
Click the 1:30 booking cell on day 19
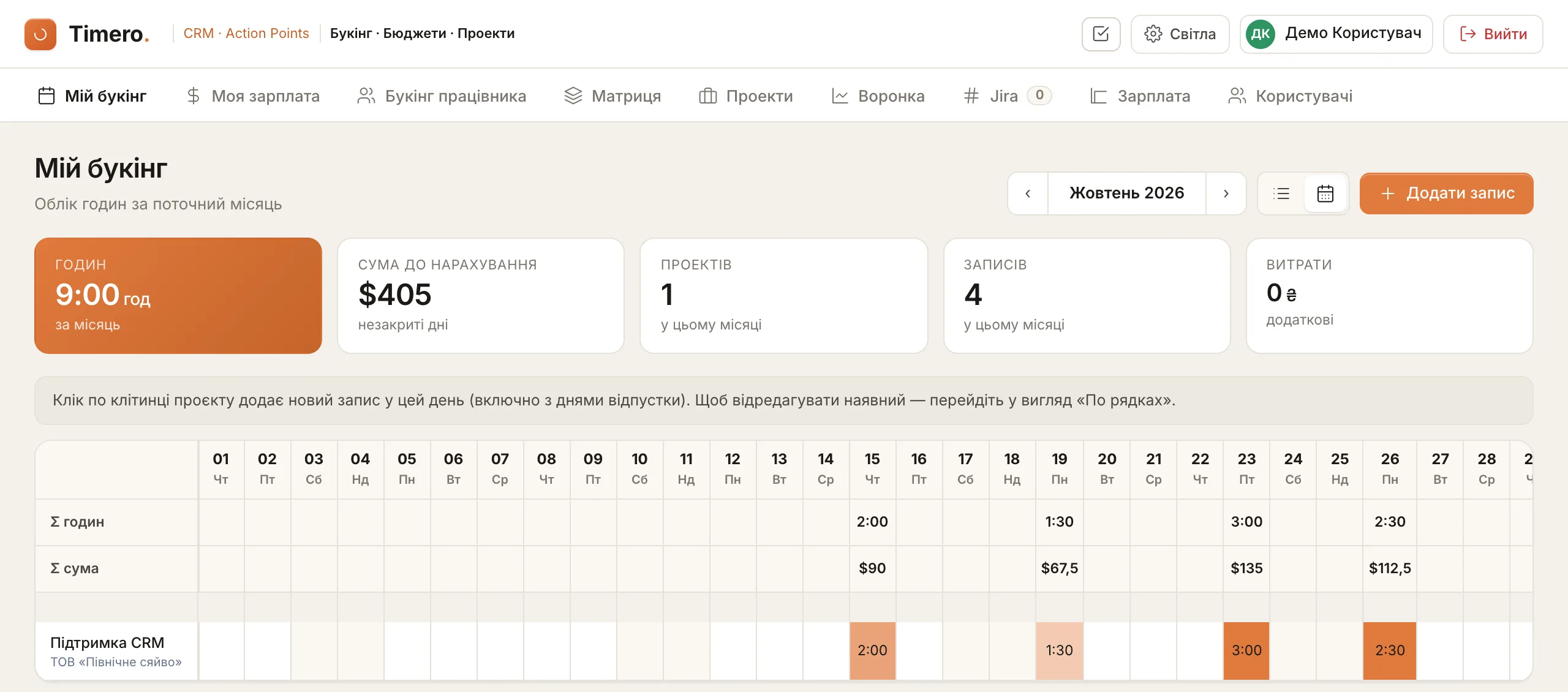pos(1059,650)
